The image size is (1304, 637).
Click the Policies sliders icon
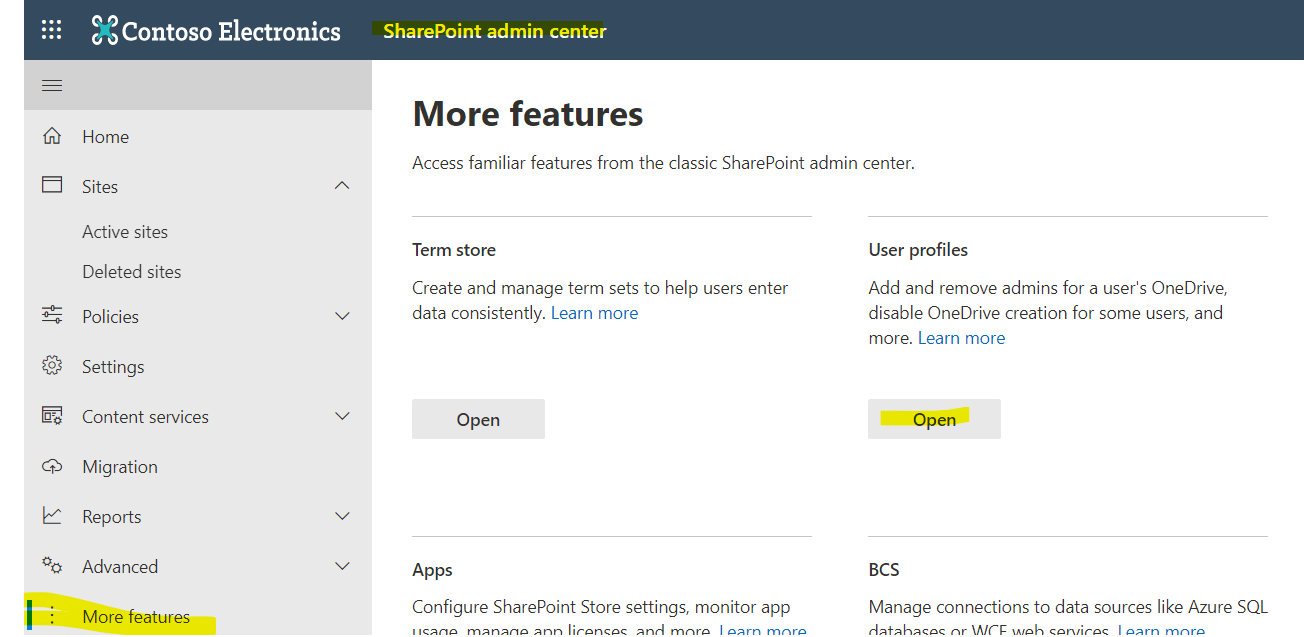[52, 316]
